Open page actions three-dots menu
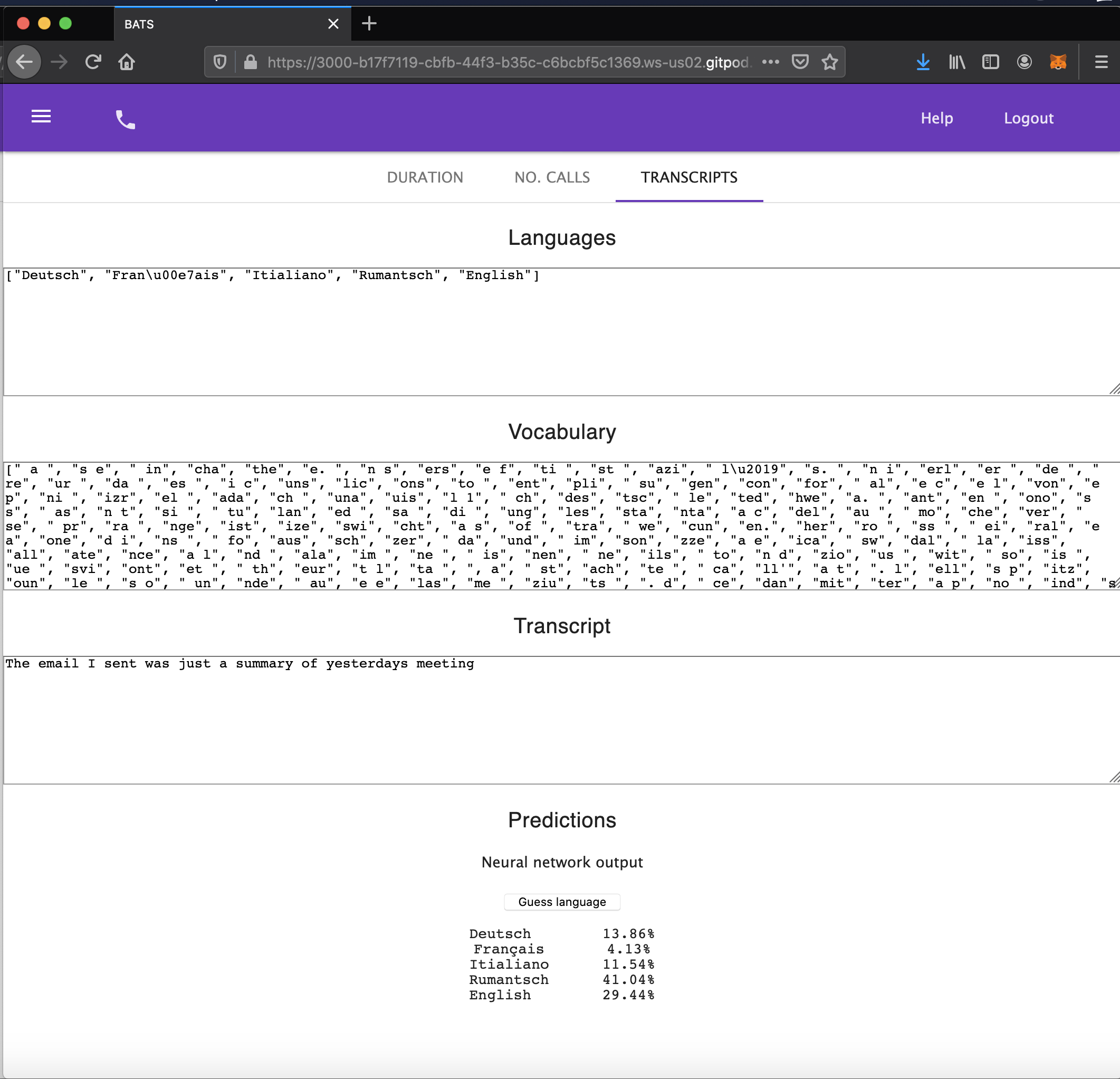This screenshot has width=1120, height=1079. click(x=770, y=62)
